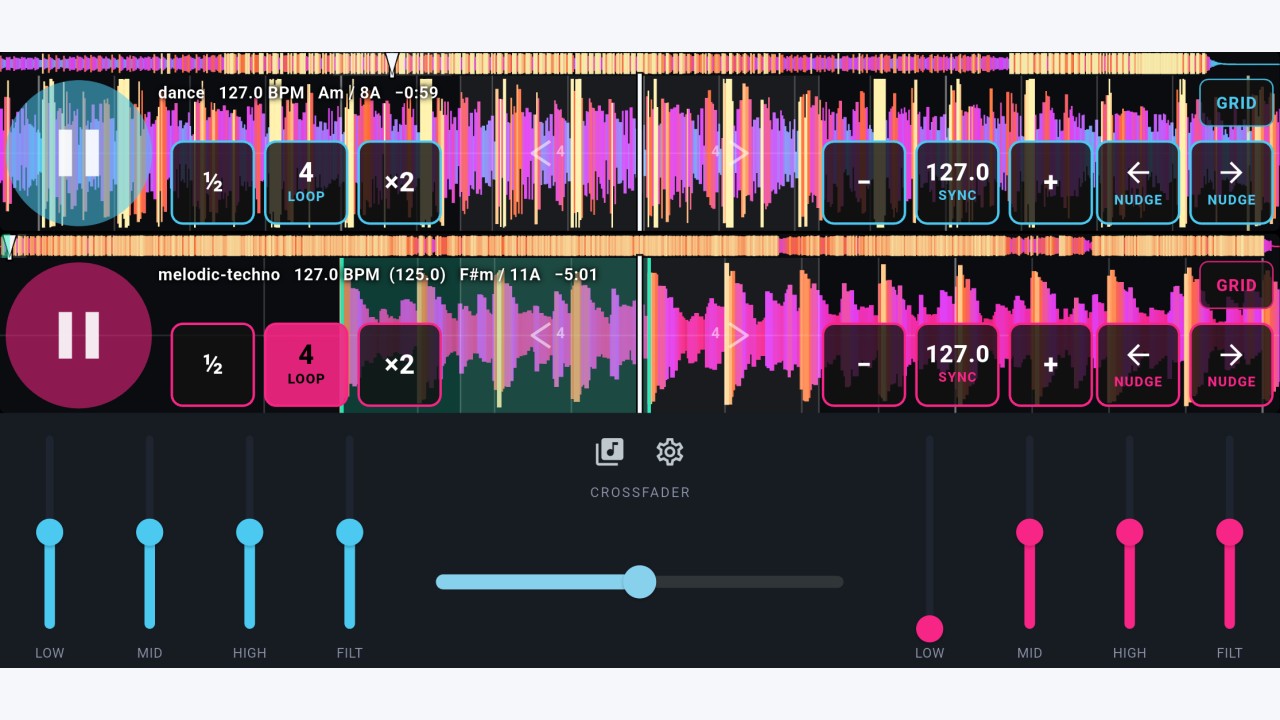Click the melodic-techno track title text
This screenshot has width=1280, height=720.
pos(219,274)
